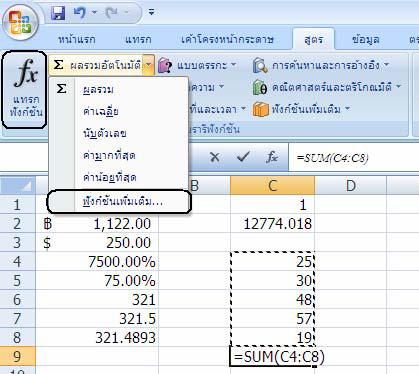419x374 pixels.
Task: Click the Office button logo
Action: pos(20,23)
